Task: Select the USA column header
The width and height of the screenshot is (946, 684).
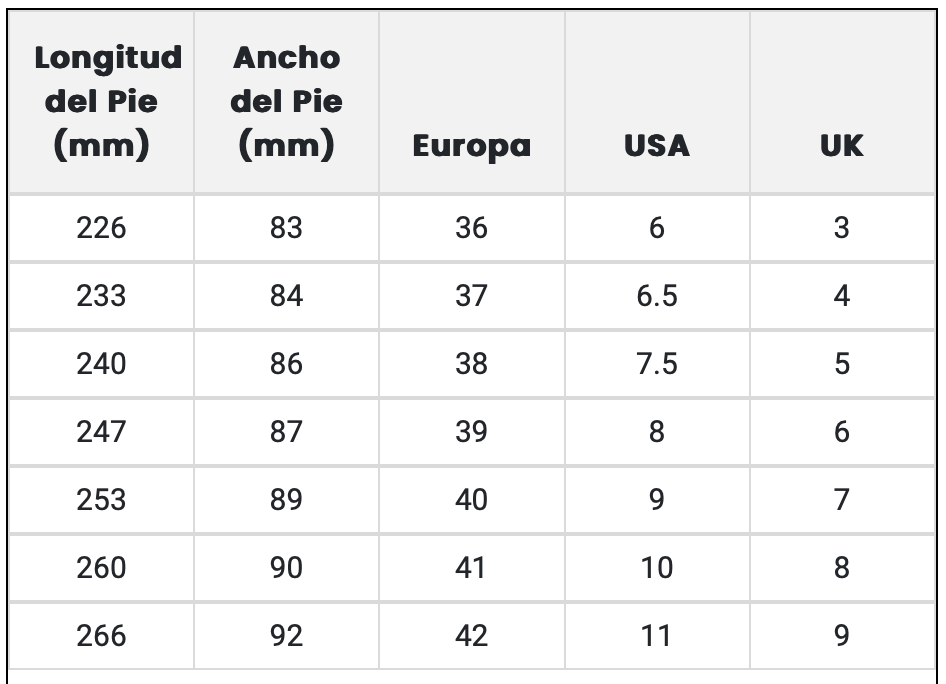Action: click(x=656, y=146)
